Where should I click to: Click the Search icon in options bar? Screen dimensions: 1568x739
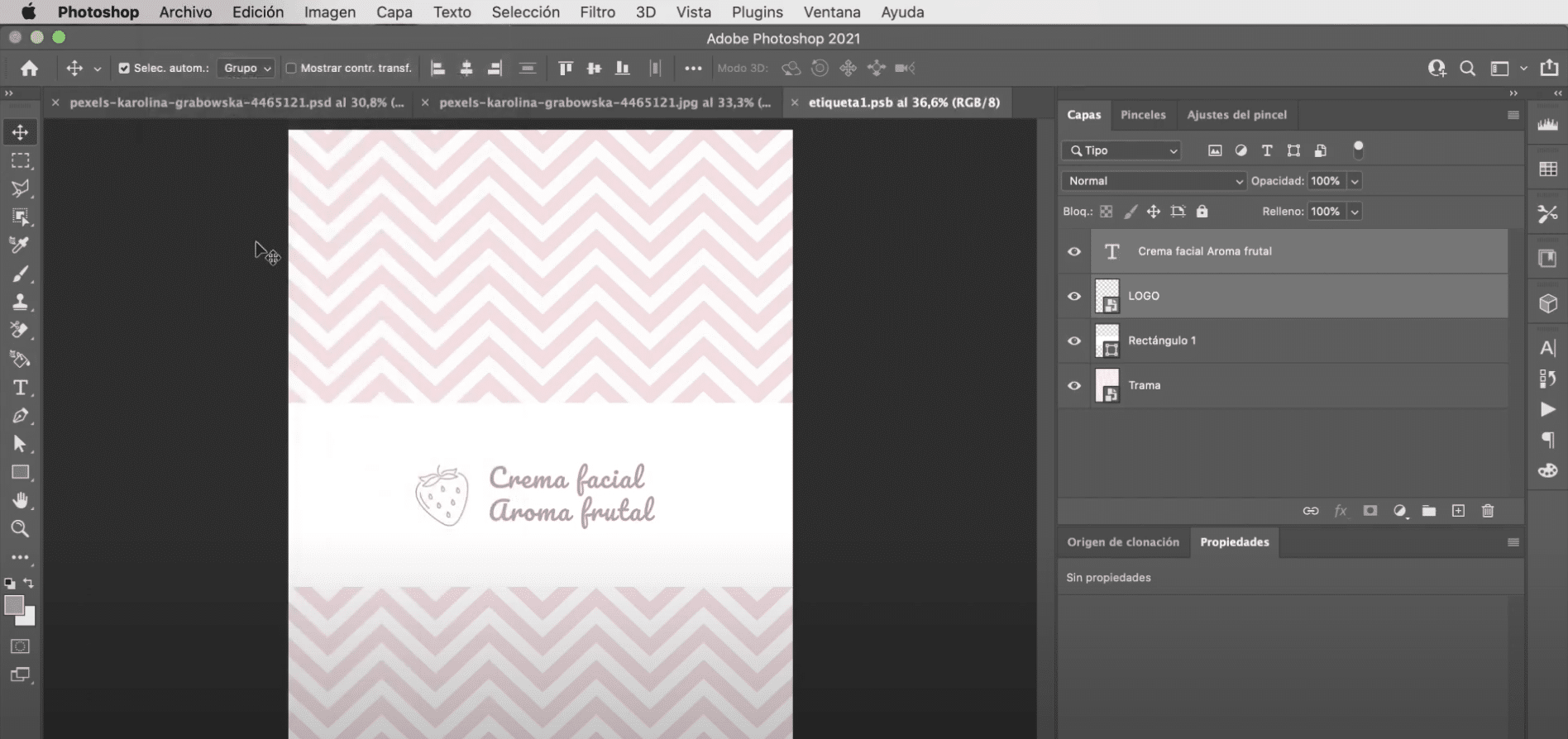point(1468,69)
